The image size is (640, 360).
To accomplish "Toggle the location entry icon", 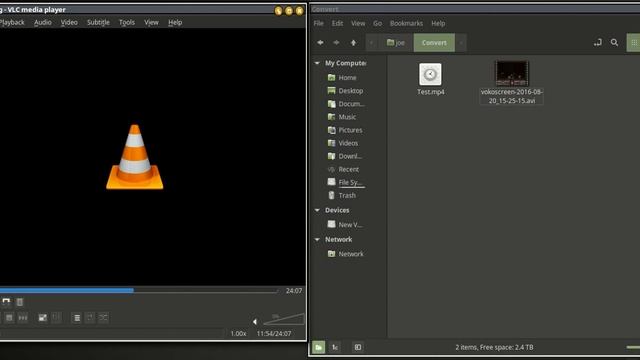I will (598, 42).
